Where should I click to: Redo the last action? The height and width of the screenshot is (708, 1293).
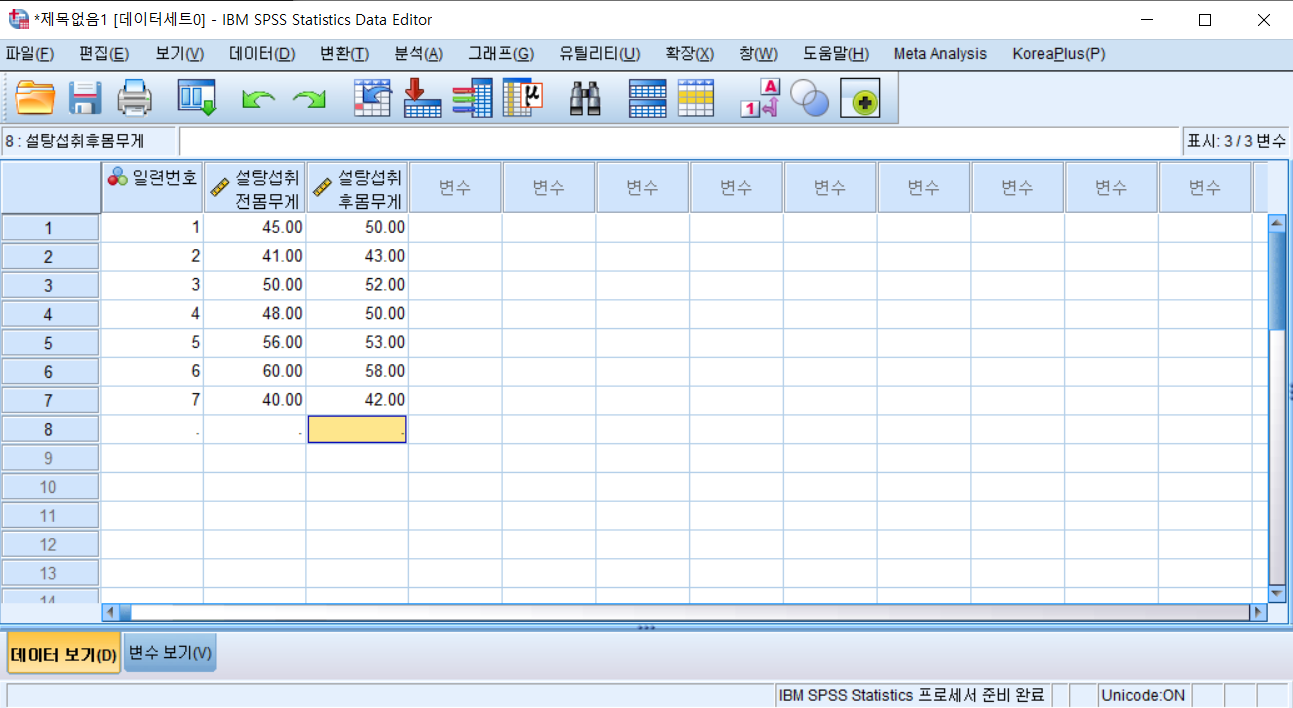coord(309,99)
